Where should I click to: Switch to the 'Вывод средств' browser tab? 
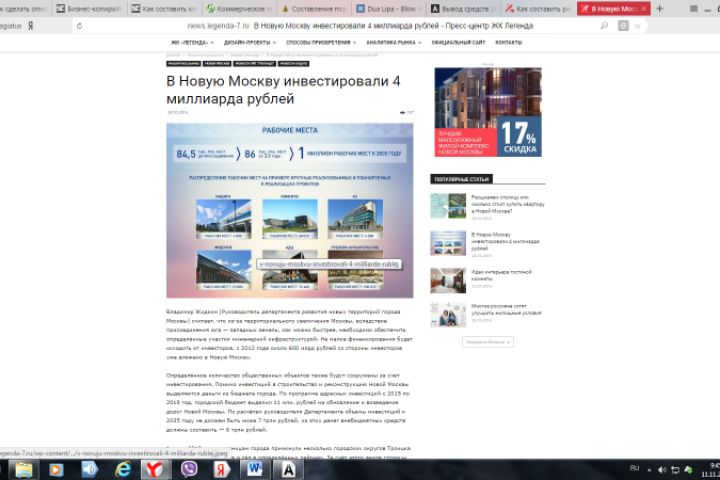tap(464, 9)
